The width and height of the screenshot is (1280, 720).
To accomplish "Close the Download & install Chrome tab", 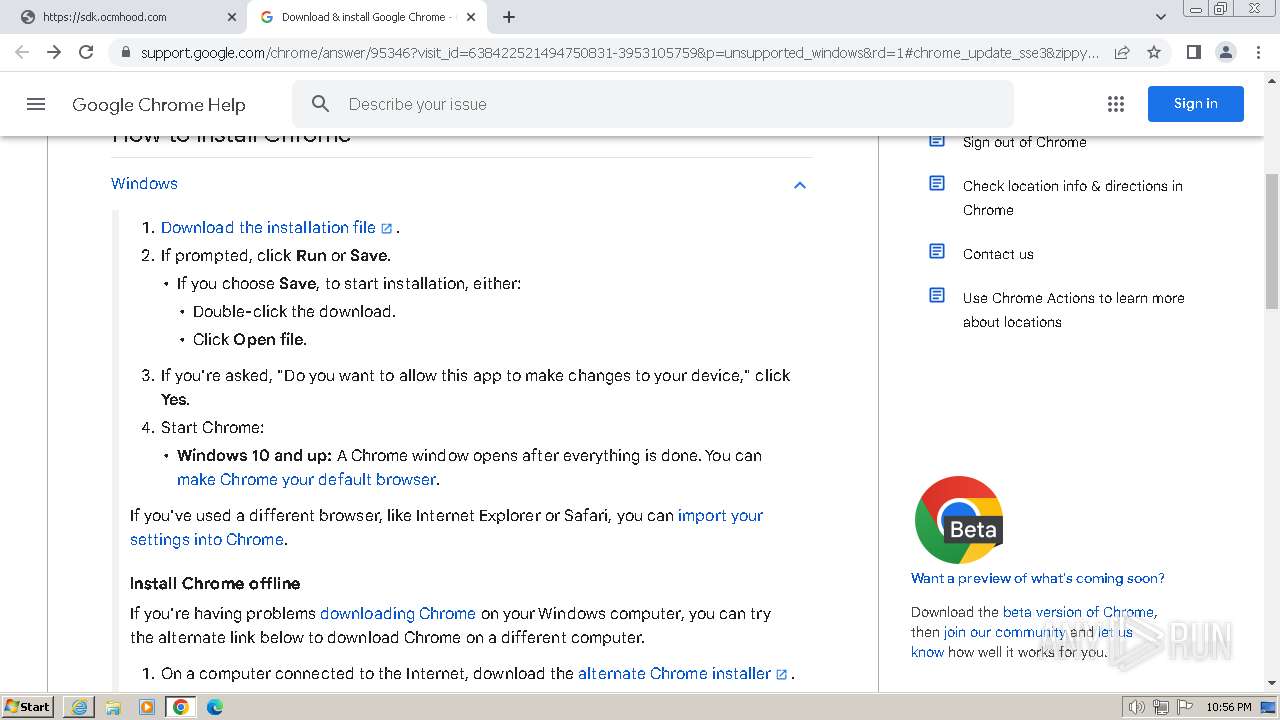I will [x=471, y=17].
